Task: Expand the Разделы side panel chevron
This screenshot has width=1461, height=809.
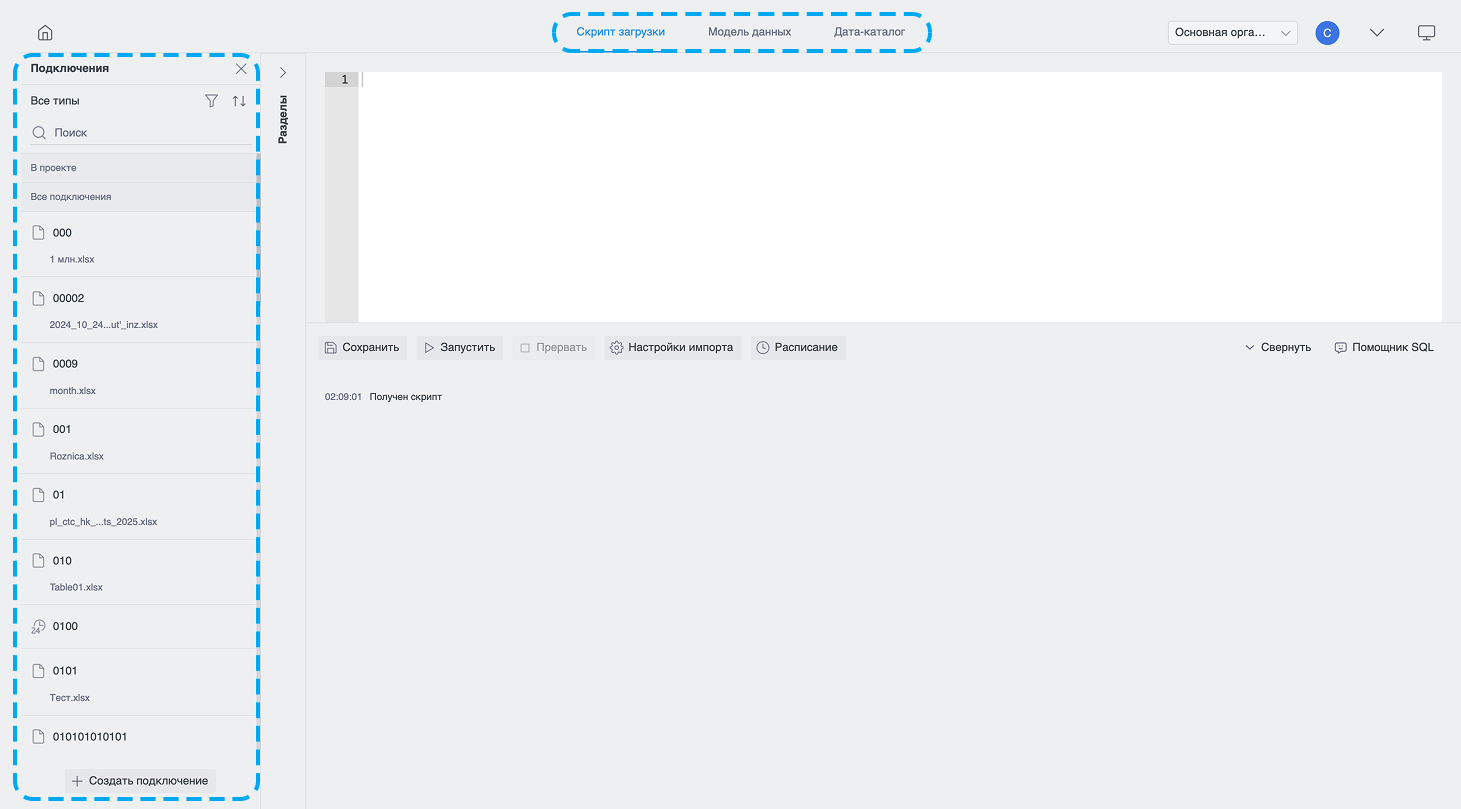Action: tap(283, 73)
